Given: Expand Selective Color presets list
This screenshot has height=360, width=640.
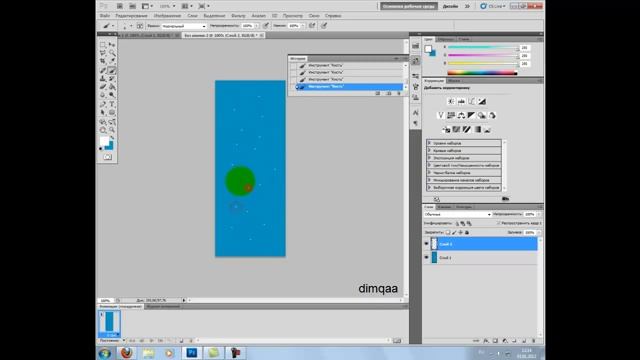Looking at the screenshot, I should (430, 187).
